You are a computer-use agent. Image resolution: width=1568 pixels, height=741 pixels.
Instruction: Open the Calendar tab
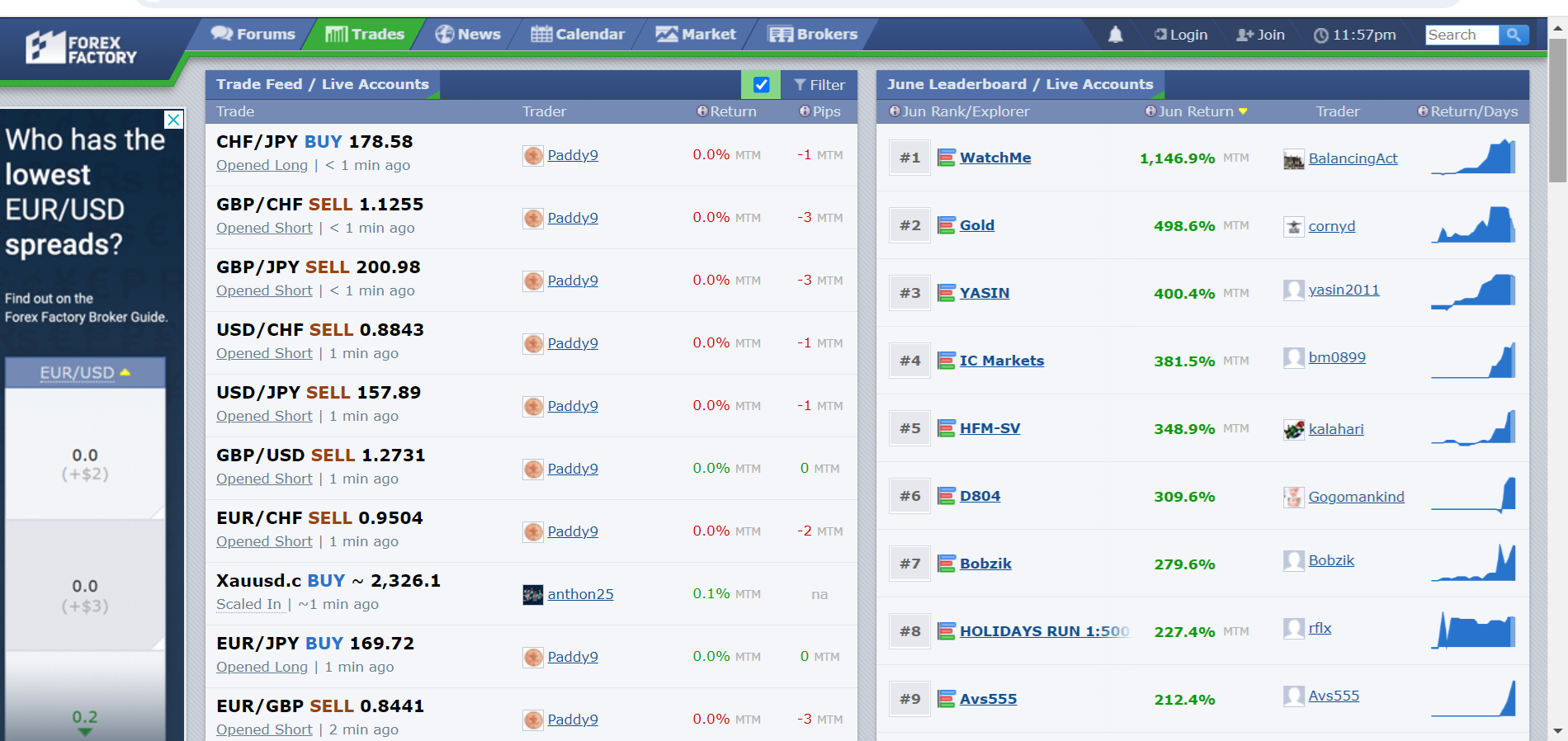point(578,34)
